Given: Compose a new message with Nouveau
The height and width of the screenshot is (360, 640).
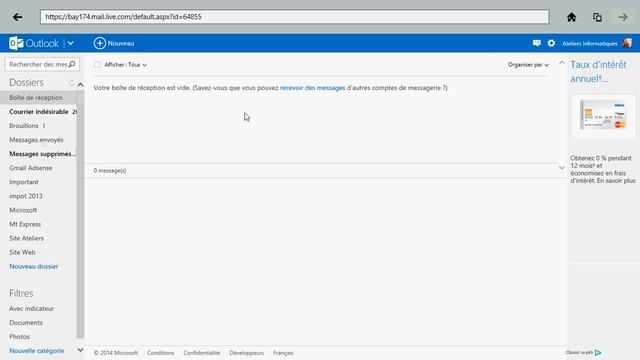Looking at the screenshot, I should (114, 43).
